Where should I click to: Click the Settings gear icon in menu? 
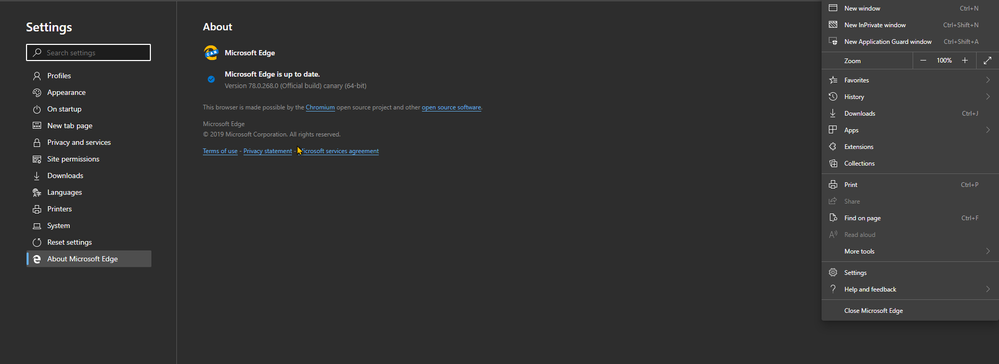click(x=832, y=273)
